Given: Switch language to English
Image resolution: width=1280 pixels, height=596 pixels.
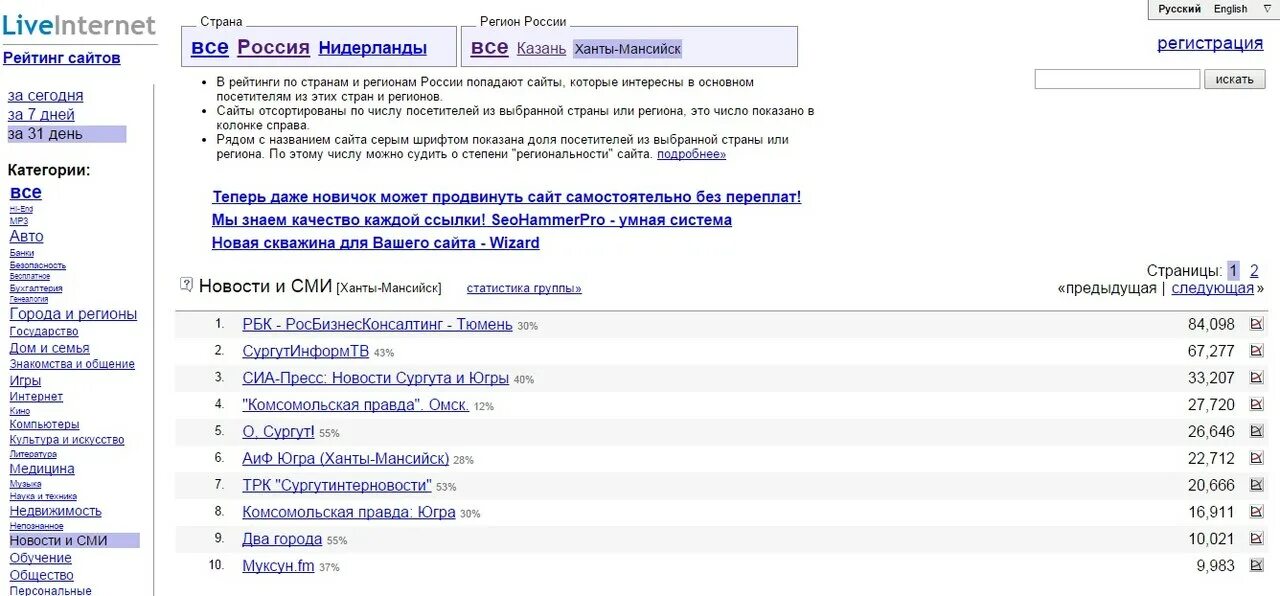Looking at the screenshot, I should coord(1230,9).
